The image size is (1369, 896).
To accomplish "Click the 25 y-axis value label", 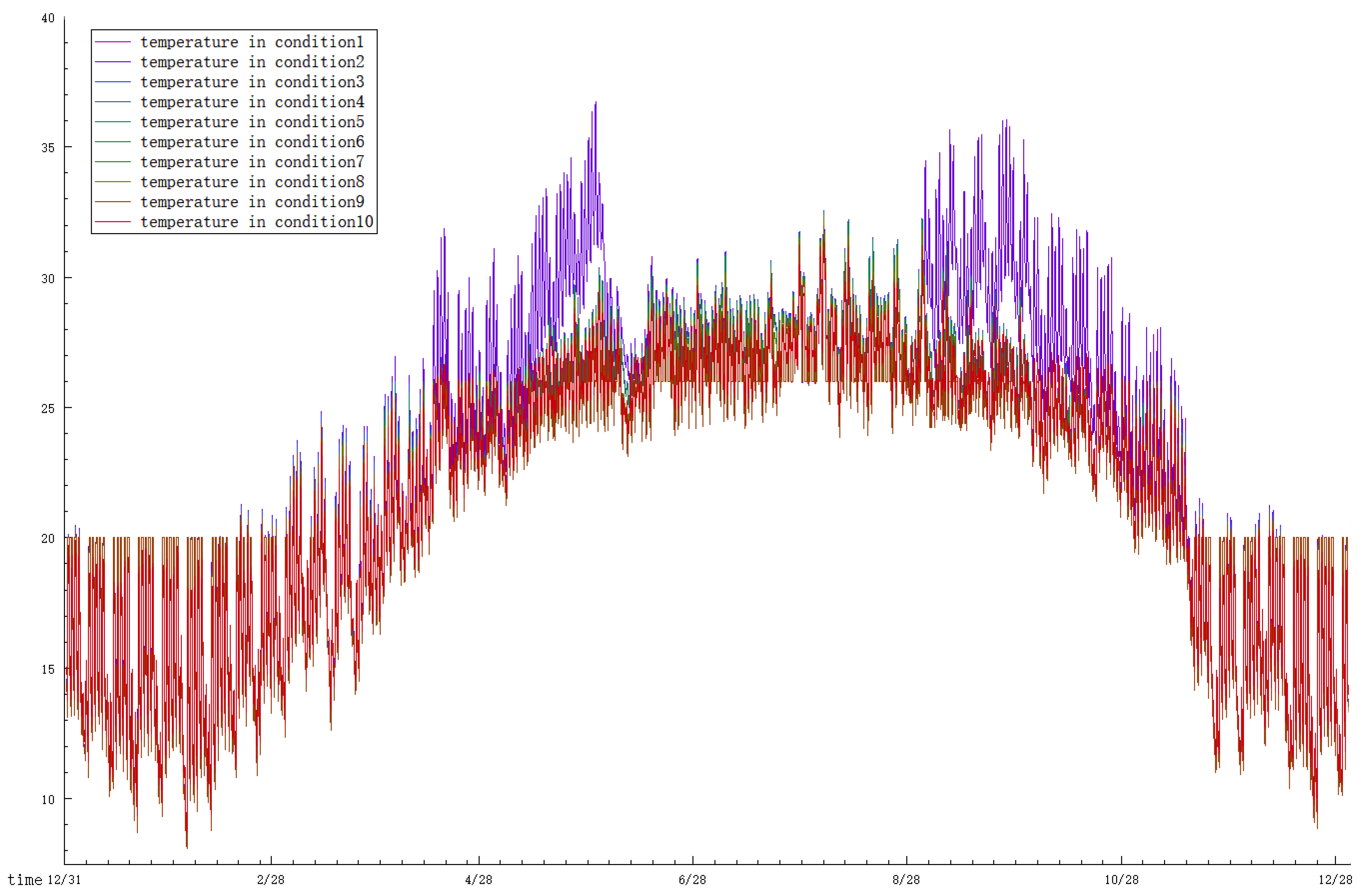I will pos(48,409).
